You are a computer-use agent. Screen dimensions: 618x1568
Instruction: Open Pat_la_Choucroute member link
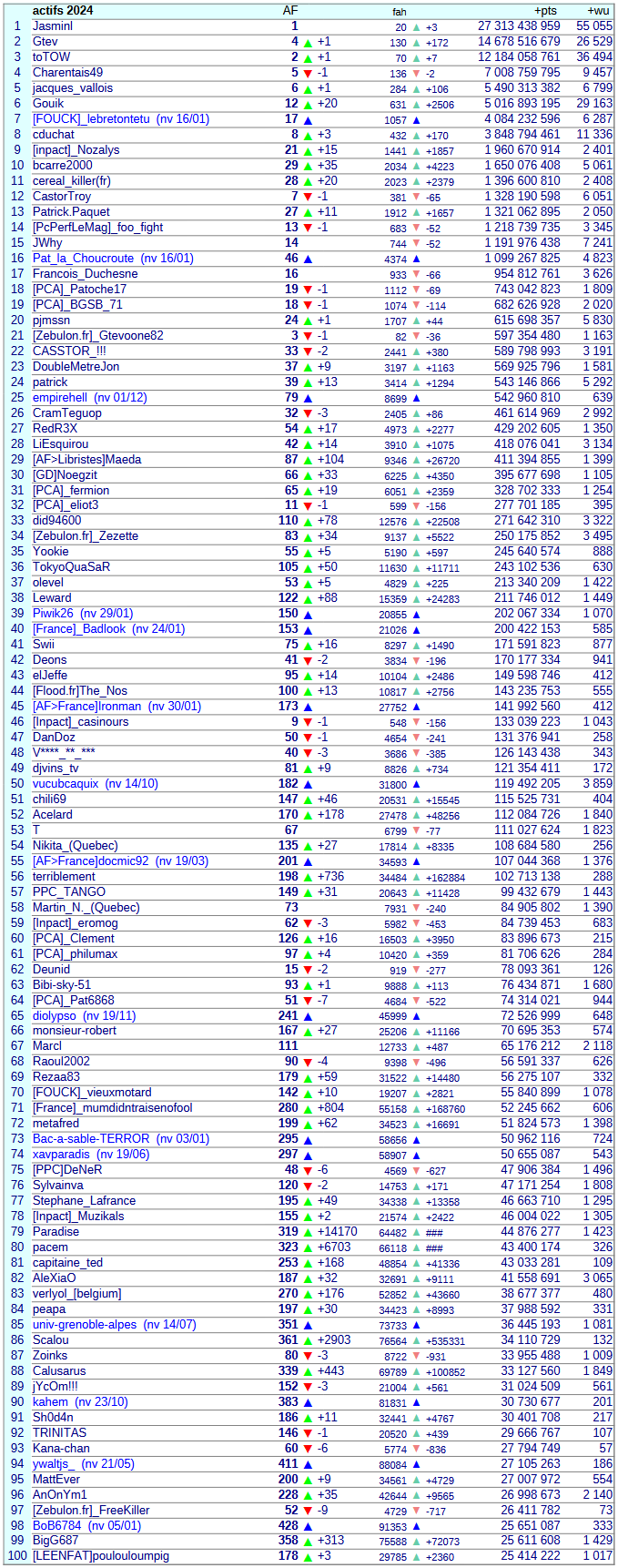coord(83,259)
